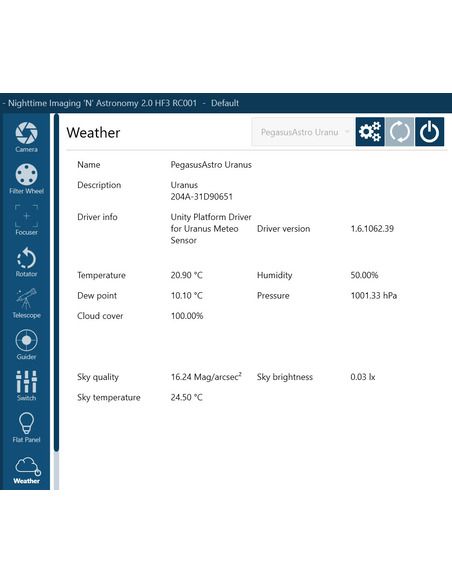The height and width of the screenshot is (584, 452).
Task: Click the Nighttime Imaging 'N' Astronomy title
Action: point(102,103)
